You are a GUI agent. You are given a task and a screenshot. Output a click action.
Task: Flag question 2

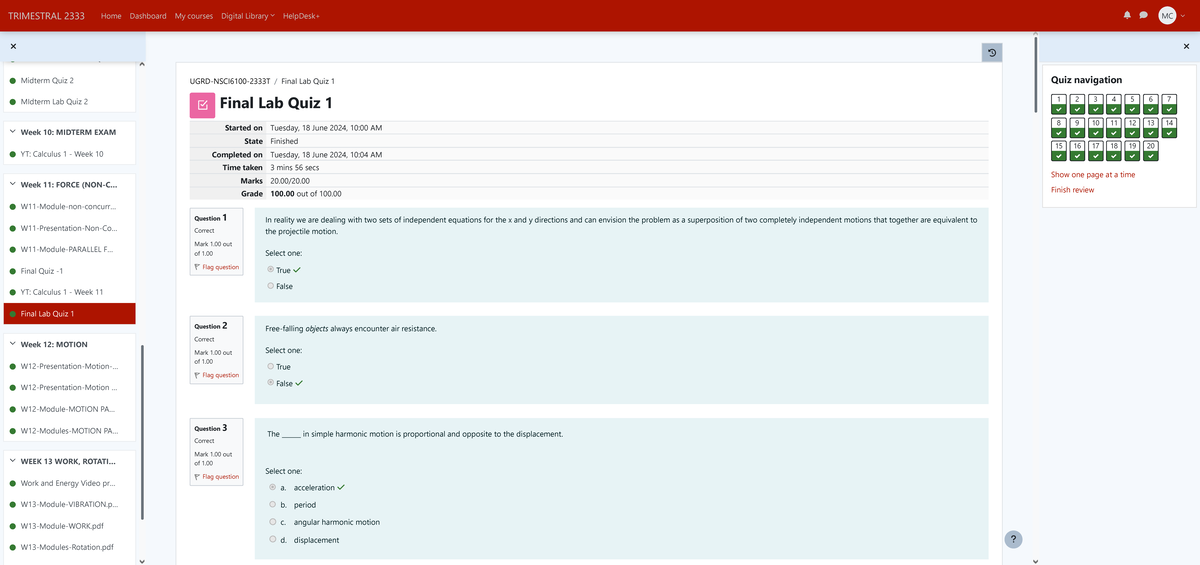[218, 375]
